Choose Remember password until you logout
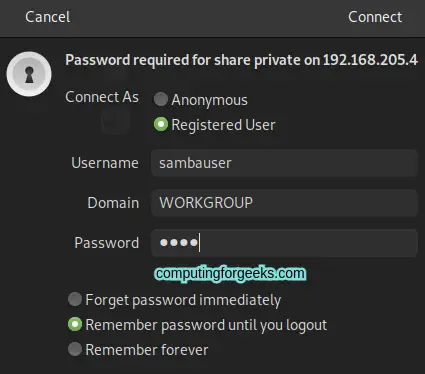The height and width of the screenshot is (374, 425). coord(75,324)
